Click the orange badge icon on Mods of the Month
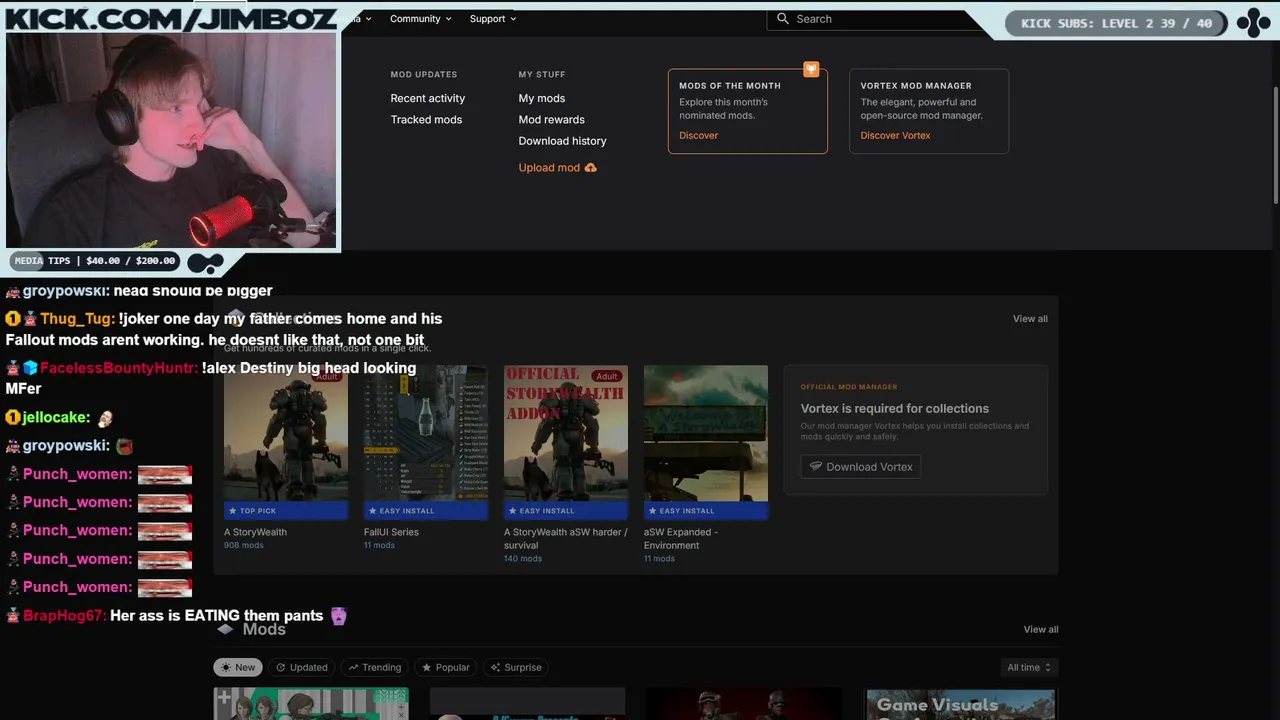Image resolution: width=1280 pixels, height=720 pixels. pyautogui.click(x=811, y=69)
